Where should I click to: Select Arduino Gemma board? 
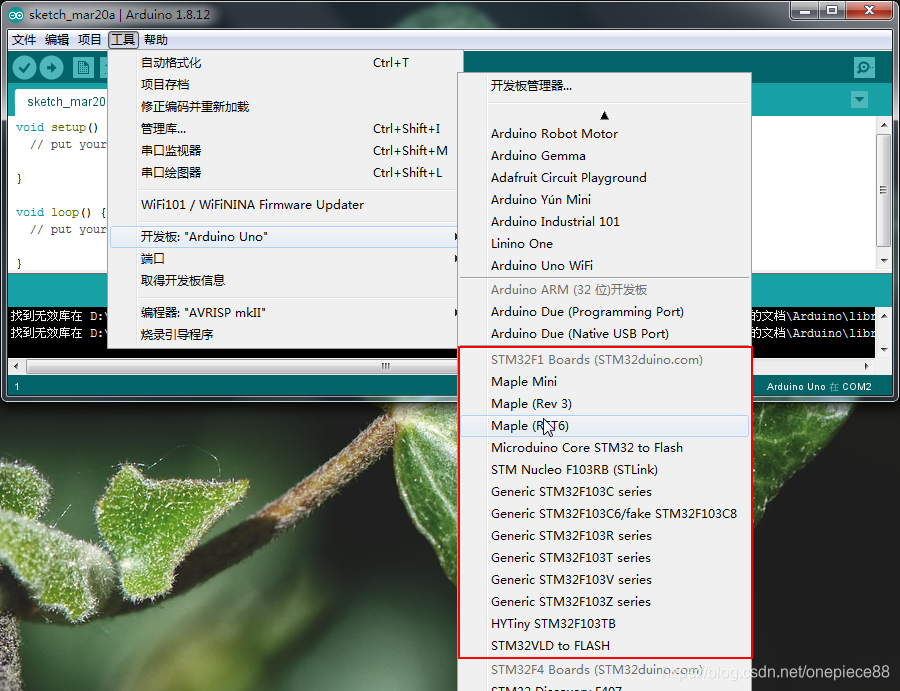pyautogui.click(x=604, y=156)
